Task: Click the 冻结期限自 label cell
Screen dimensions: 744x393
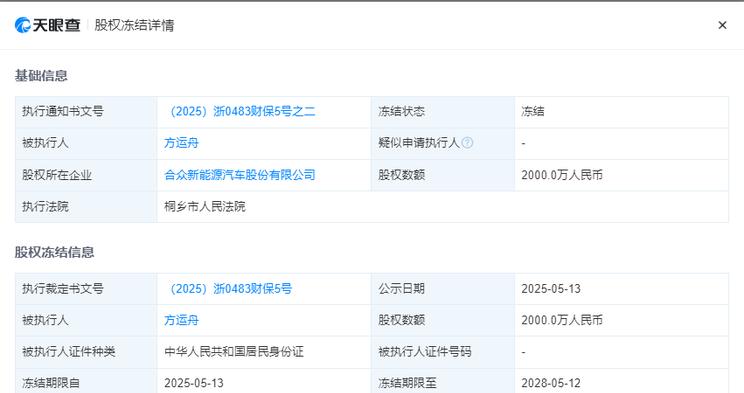Action: [86, 381]
